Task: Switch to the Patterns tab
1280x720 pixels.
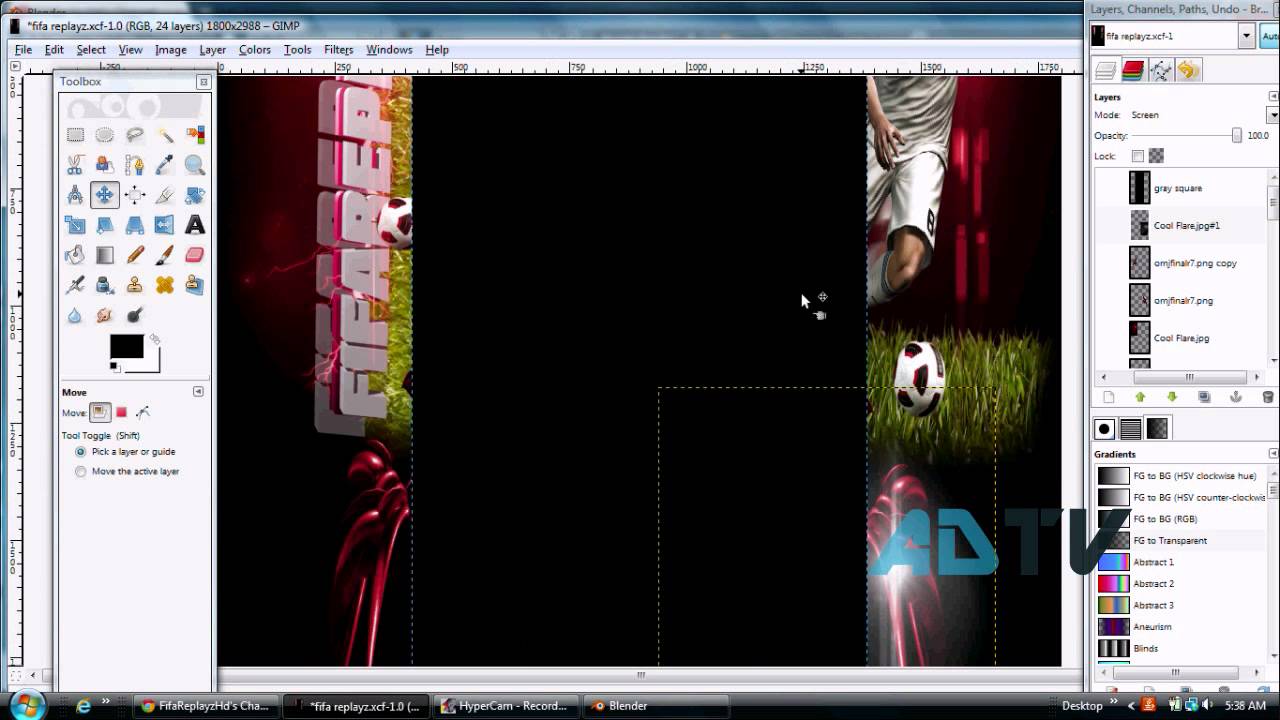Action: 1131,429
